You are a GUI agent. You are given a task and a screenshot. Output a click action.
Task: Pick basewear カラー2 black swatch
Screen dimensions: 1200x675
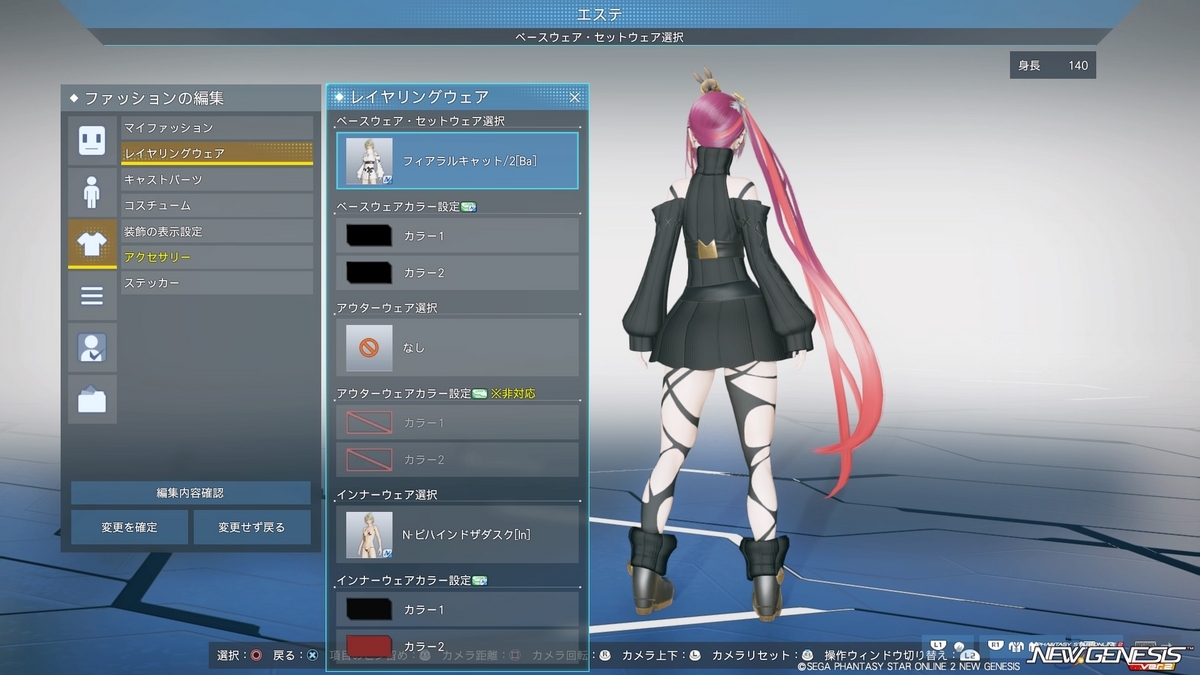coord(368,272)
